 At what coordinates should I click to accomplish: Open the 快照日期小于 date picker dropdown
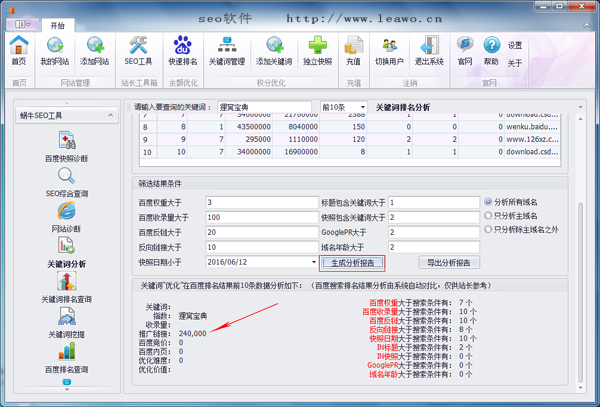[x=313, y=262]
